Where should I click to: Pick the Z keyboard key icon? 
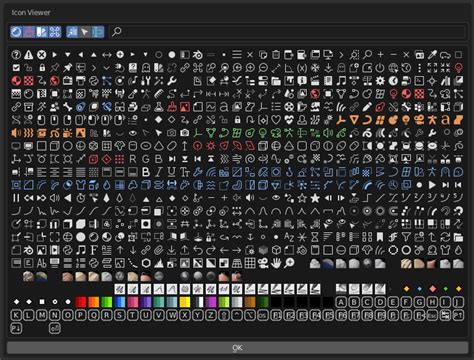[211, 315]
